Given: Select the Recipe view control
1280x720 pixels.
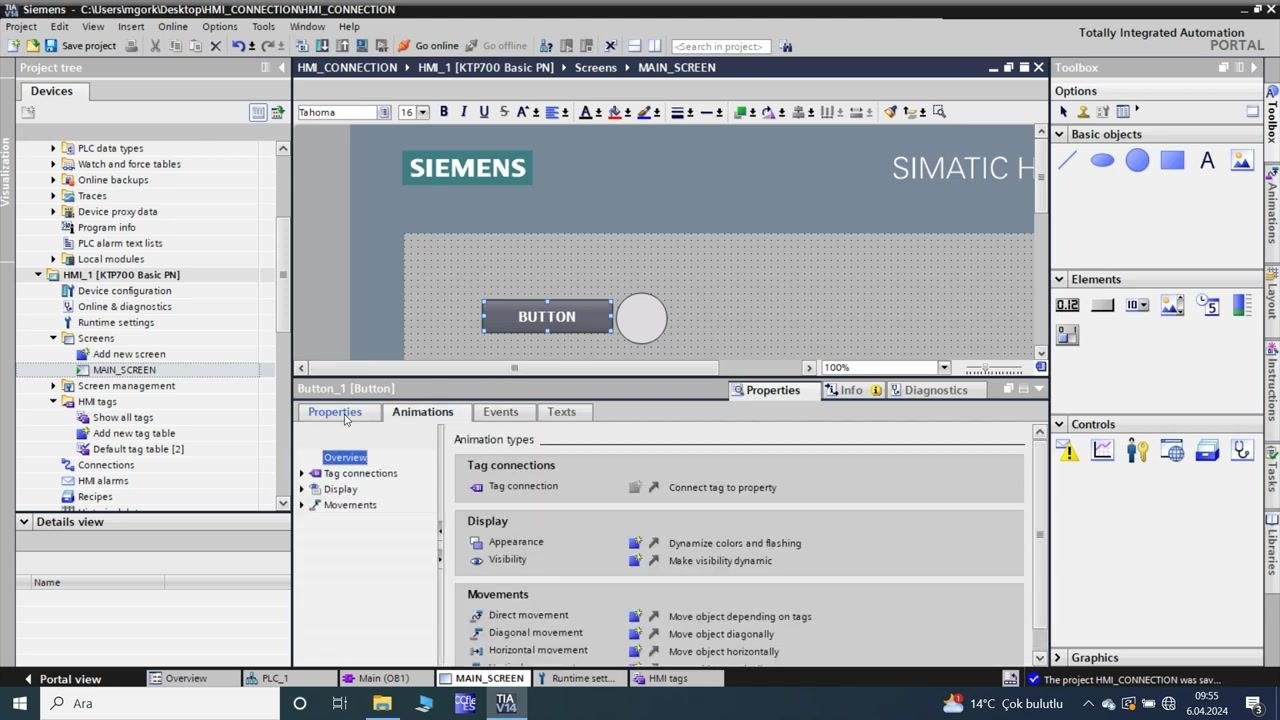Looking at the screenshot, I should coord(1207,451).
